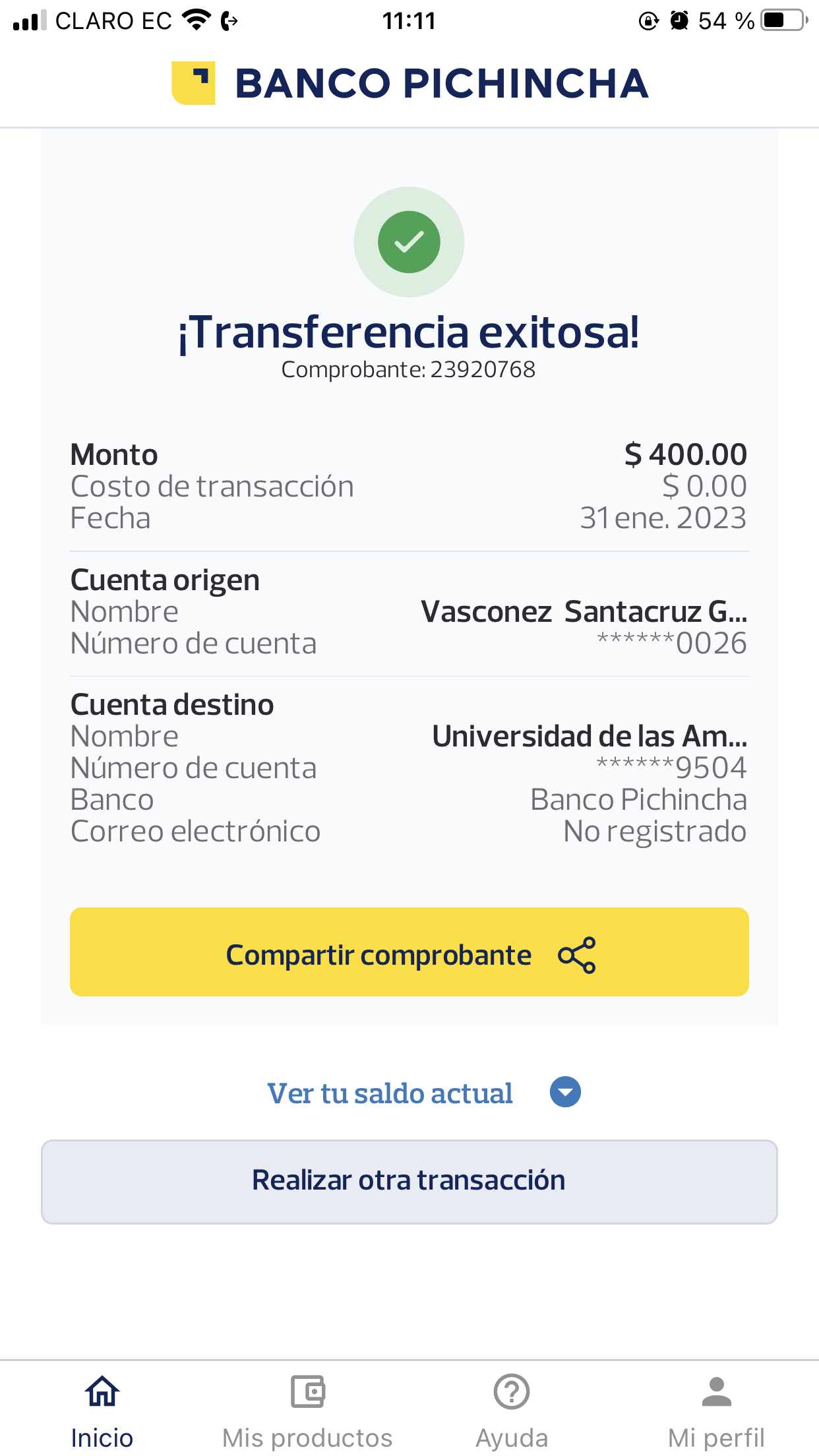Tap the Ayuda question mark icon

coord(512,1391)
